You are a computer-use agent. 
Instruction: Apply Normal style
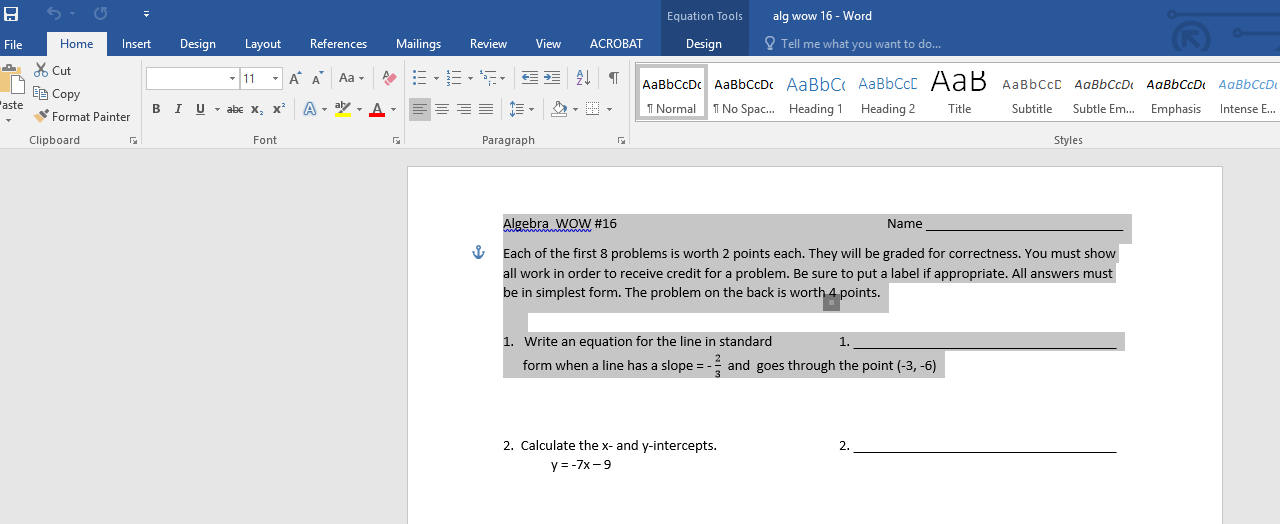click(x=672, y=93)
